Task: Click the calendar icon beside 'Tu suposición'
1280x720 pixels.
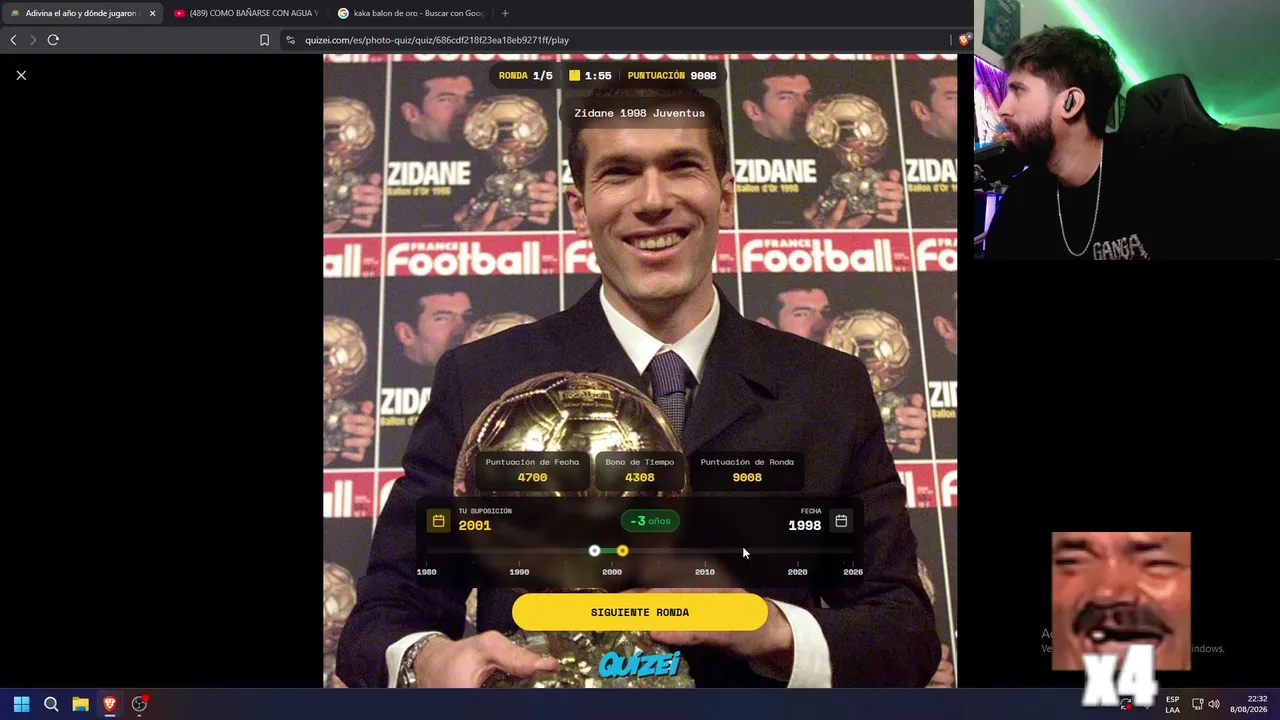Action: click(438, 521)
